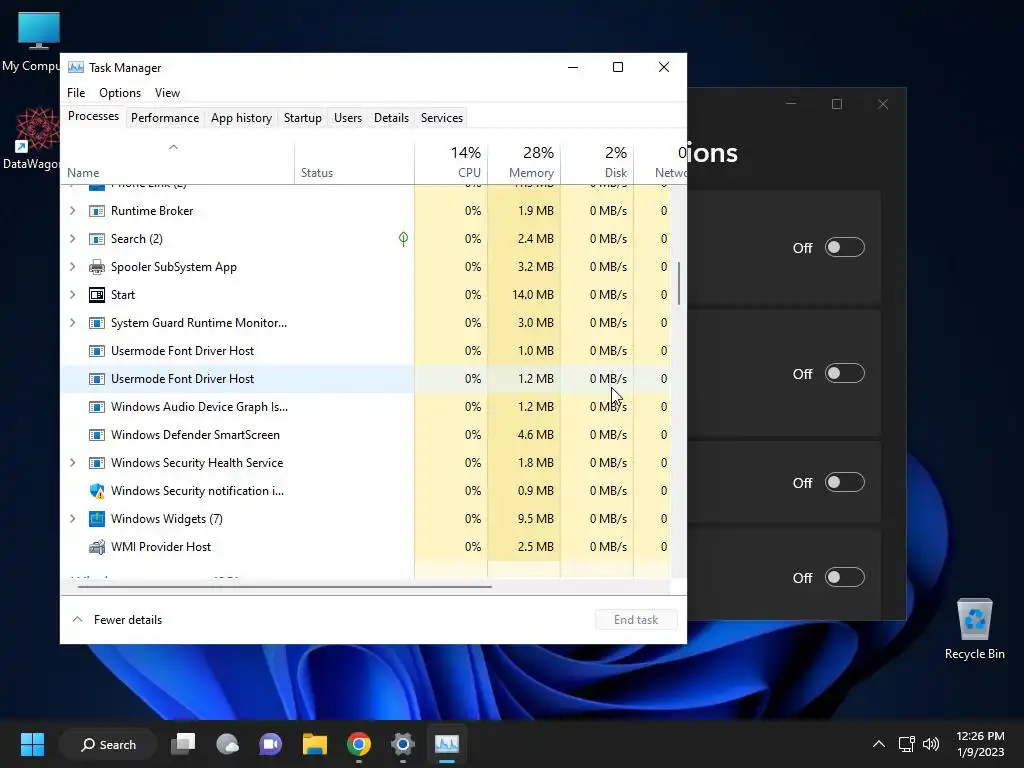
Task: Expand the Windows Widgets (7) group
Action: [72, 519]
